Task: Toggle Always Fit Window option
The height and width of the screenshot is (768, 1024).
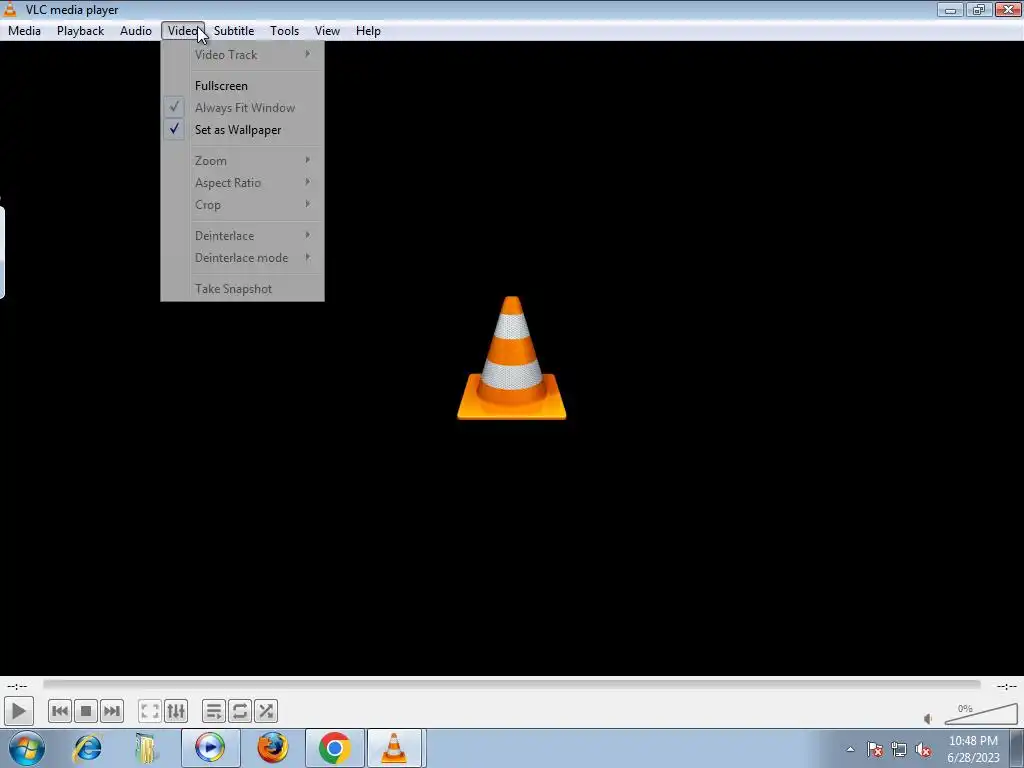Action: click(x=242, y=108)
